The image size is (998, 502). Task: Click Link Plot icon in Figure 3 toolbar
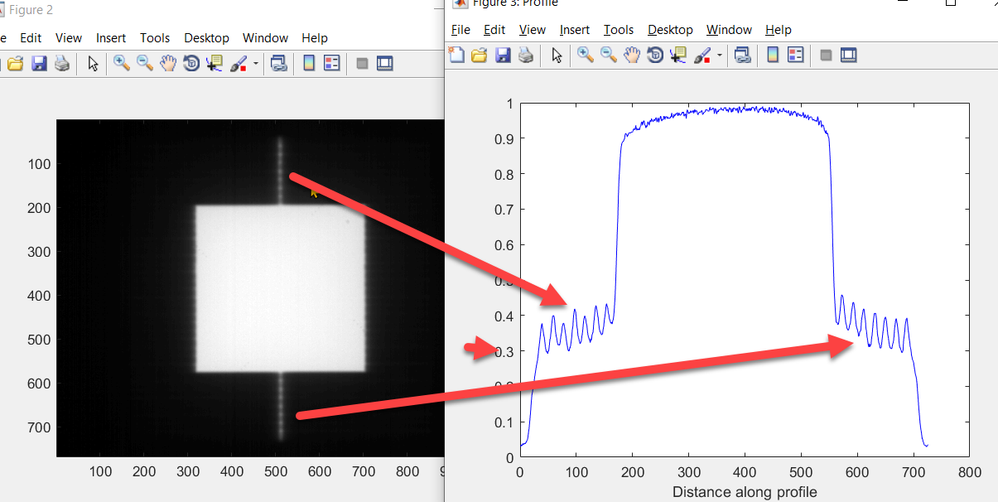pyautogui.click(x=742, y=55)
